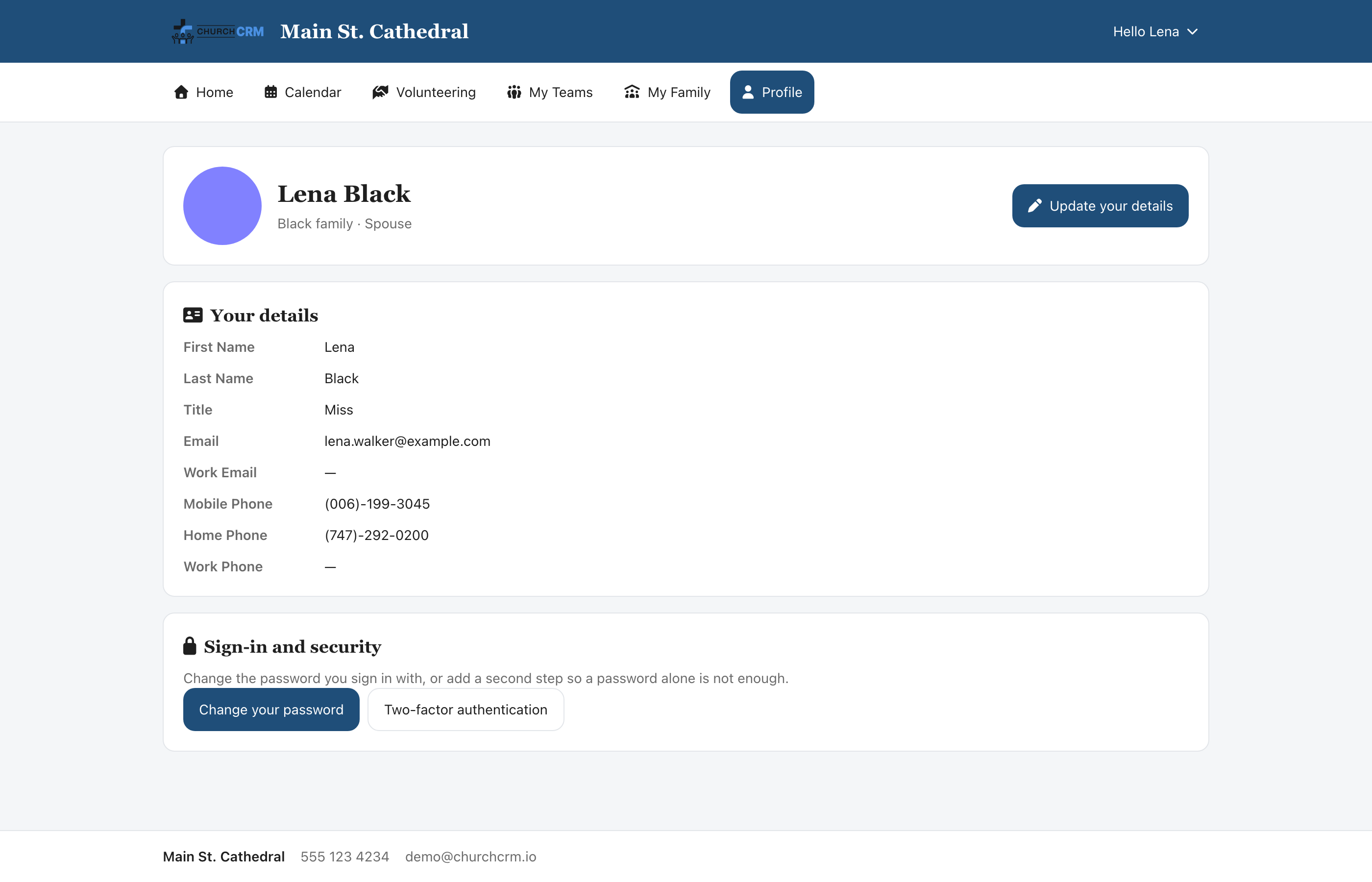Click the Black family · Spouse subtitle
This screenshot has height=882, width=1372.
[344, 223]
